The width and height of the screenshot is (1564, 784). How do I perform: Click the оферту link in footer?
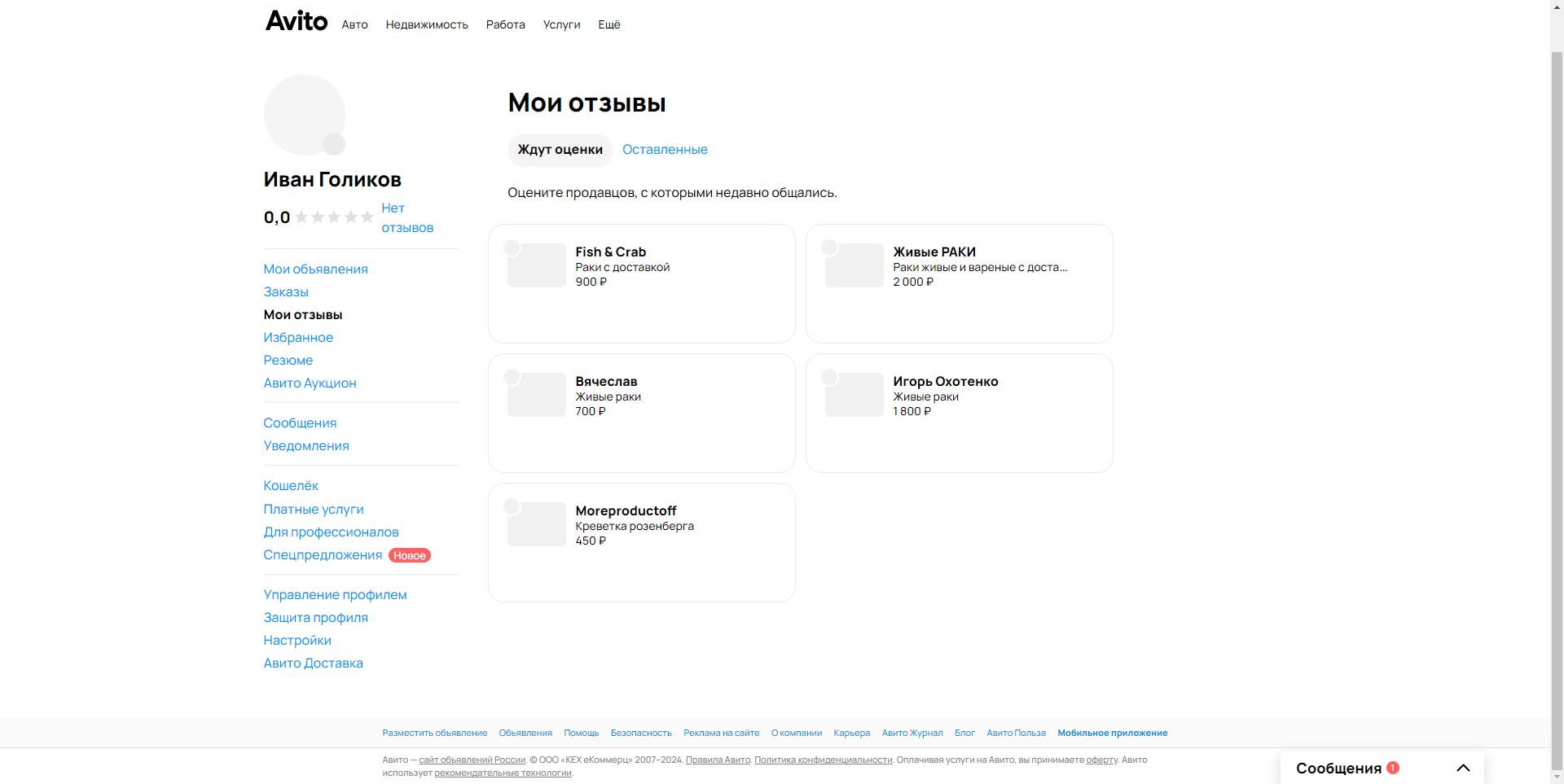(x=1101, y=760)
